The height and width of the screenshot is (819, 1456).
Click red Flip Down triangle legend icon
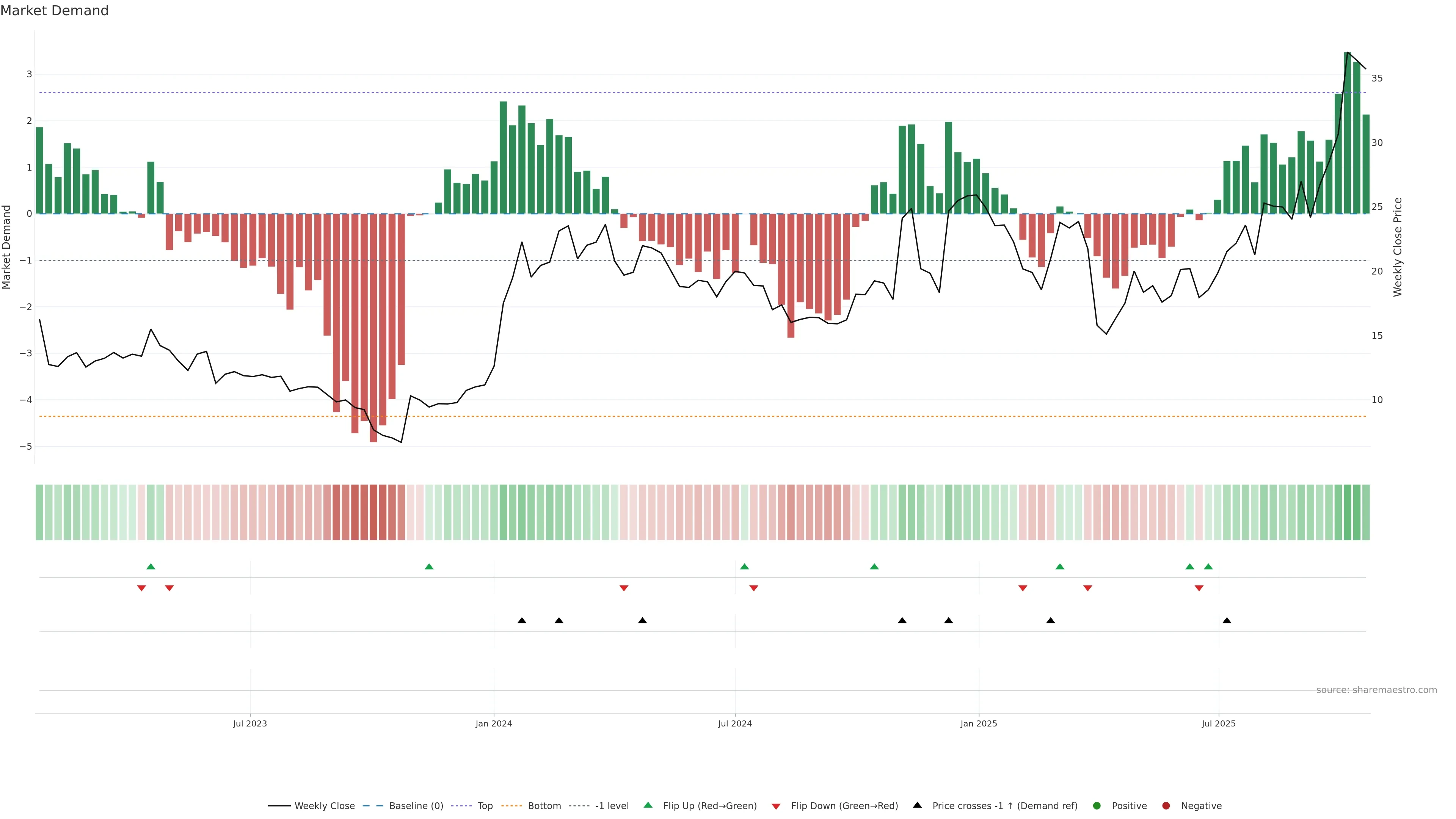pyautogui.click(x=776, y=806)
